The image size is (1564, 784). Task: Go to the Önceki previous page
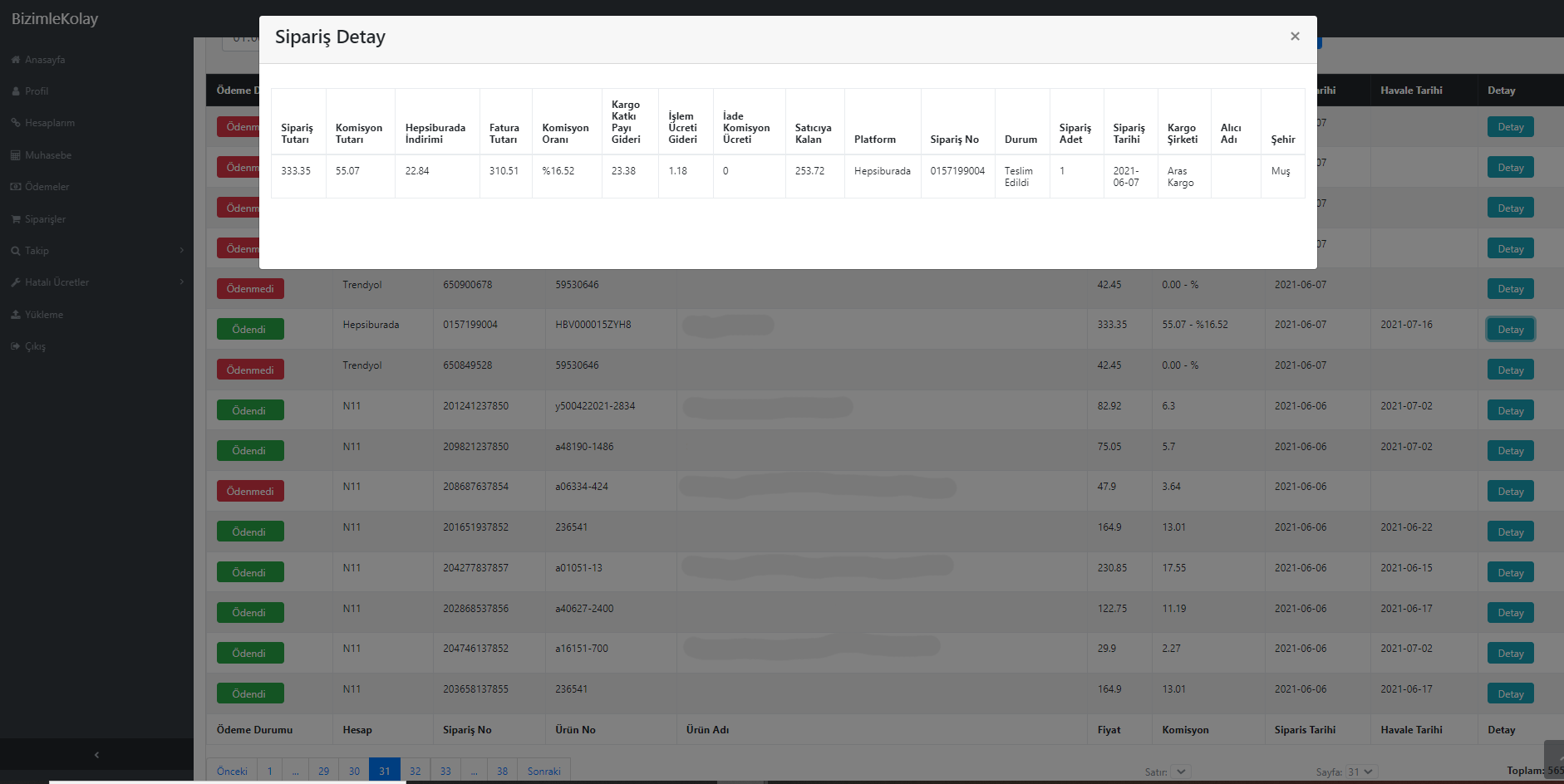(232, 771)
